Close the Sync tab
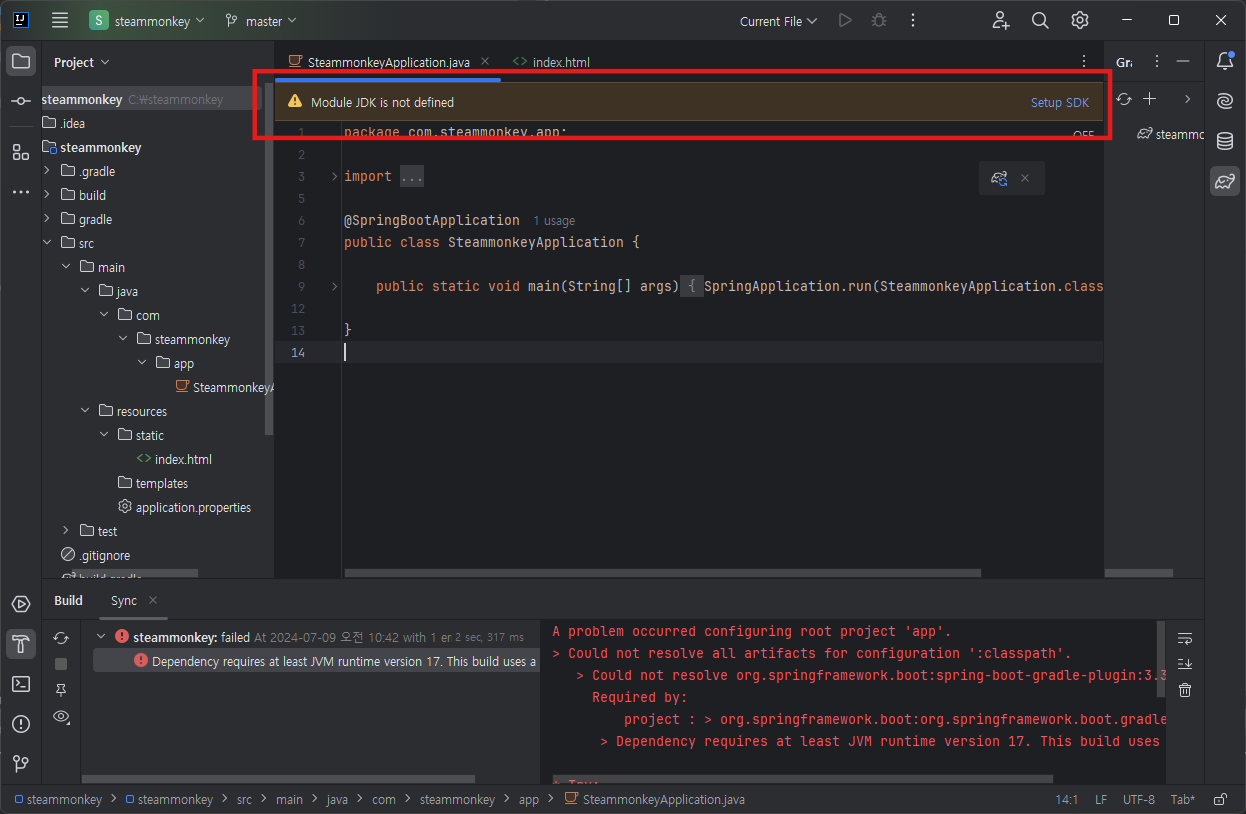The image size is (1246, 814). (x=153, y=600)
